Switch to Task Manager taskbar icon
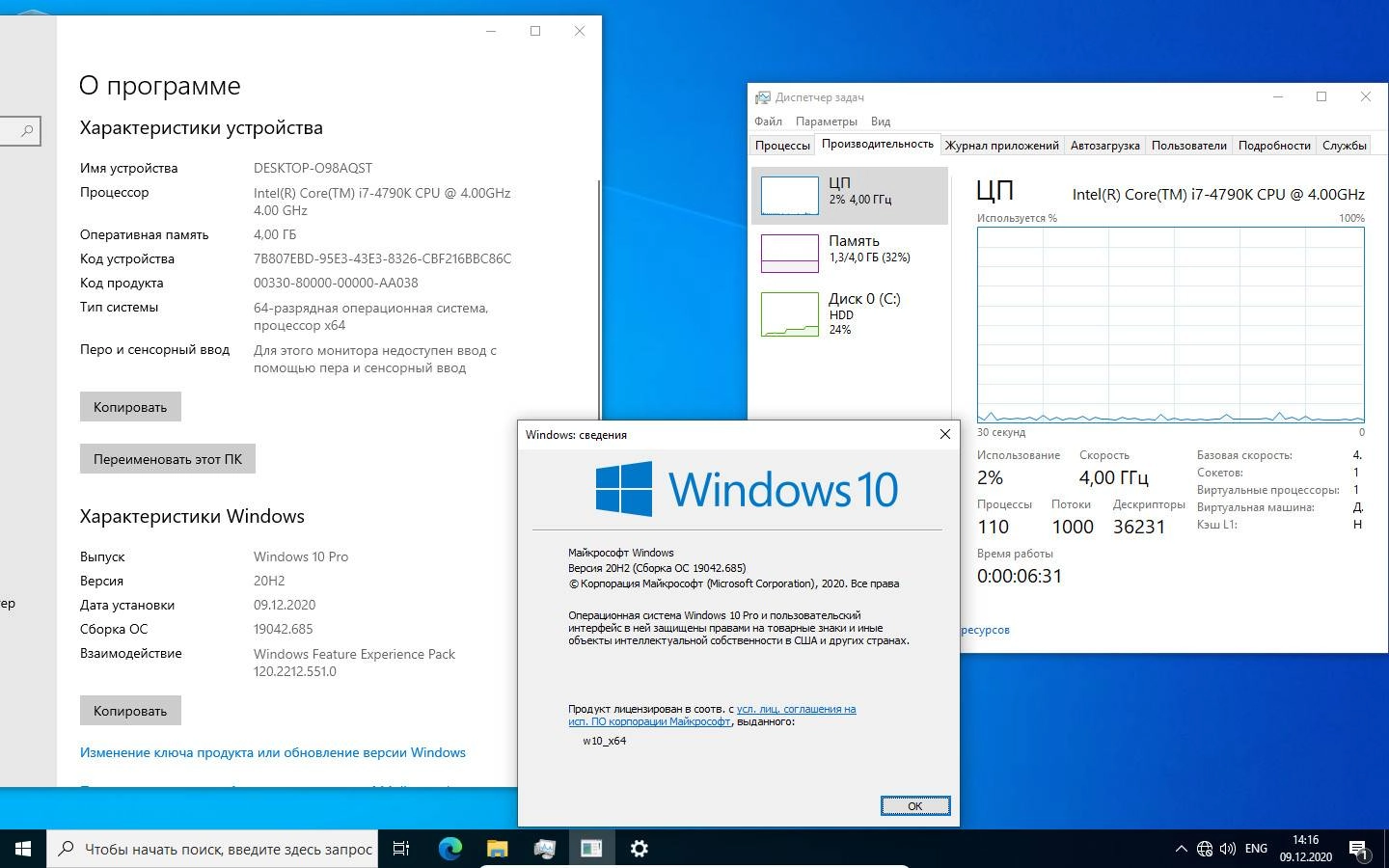 [x=544, y=849]
